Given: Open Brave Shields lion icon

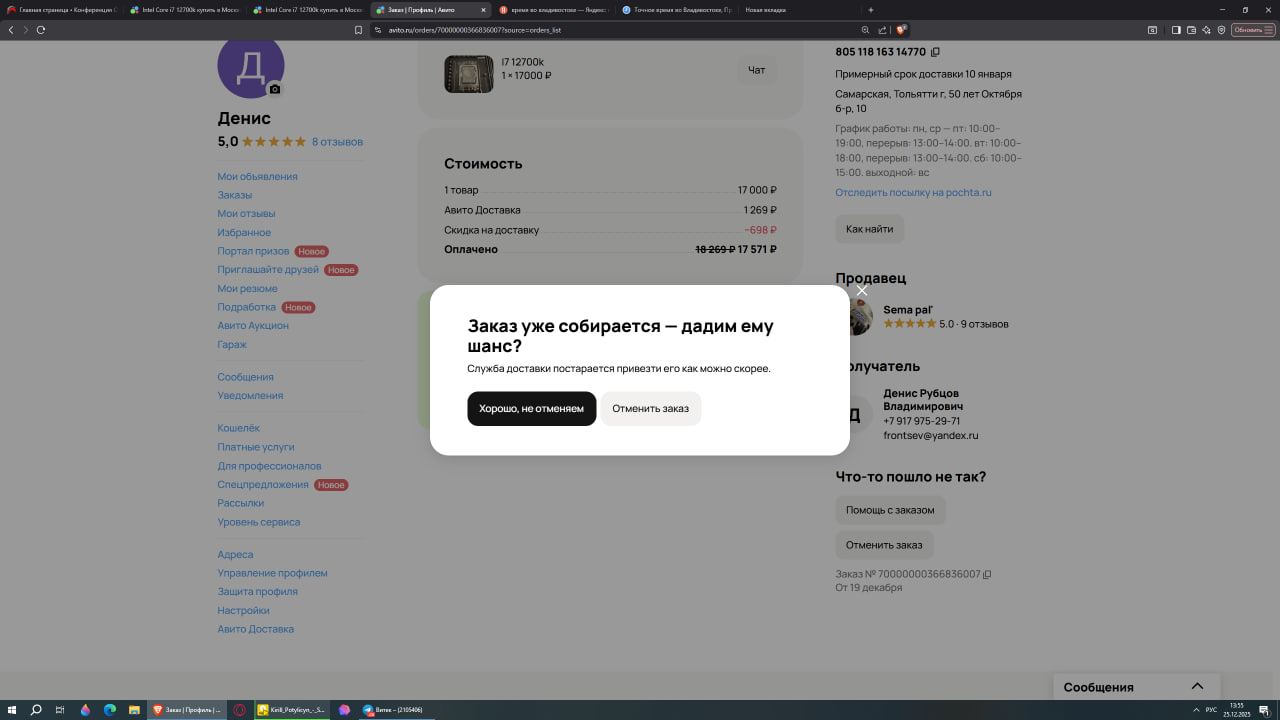Looking at the screenshot, I should 901,30.
